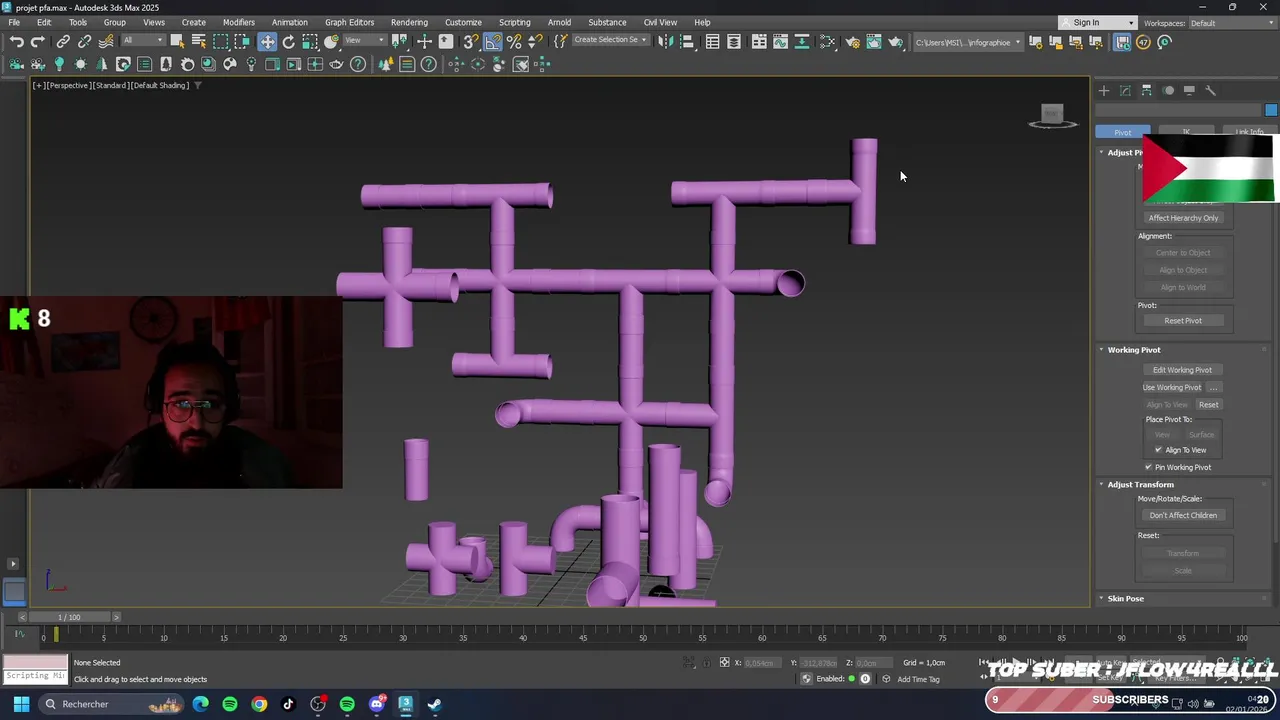Open the Chrome taskbar icon
Image resolution: width=1280 pixels, height=720 pixels.
(260, 704)
